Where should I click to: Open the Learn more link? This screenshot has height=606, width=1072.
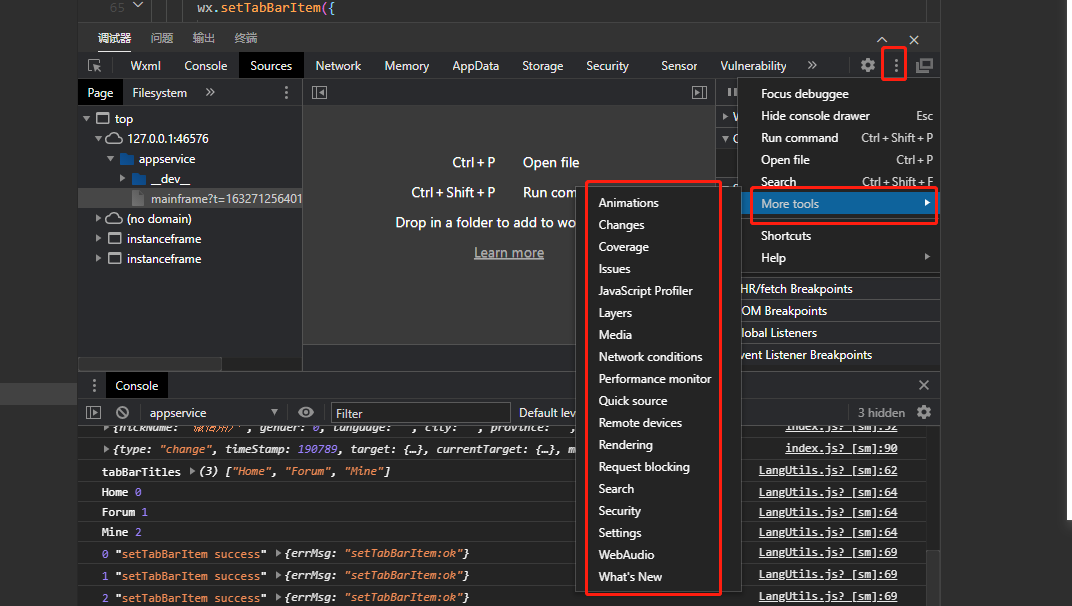coord(509,253)
